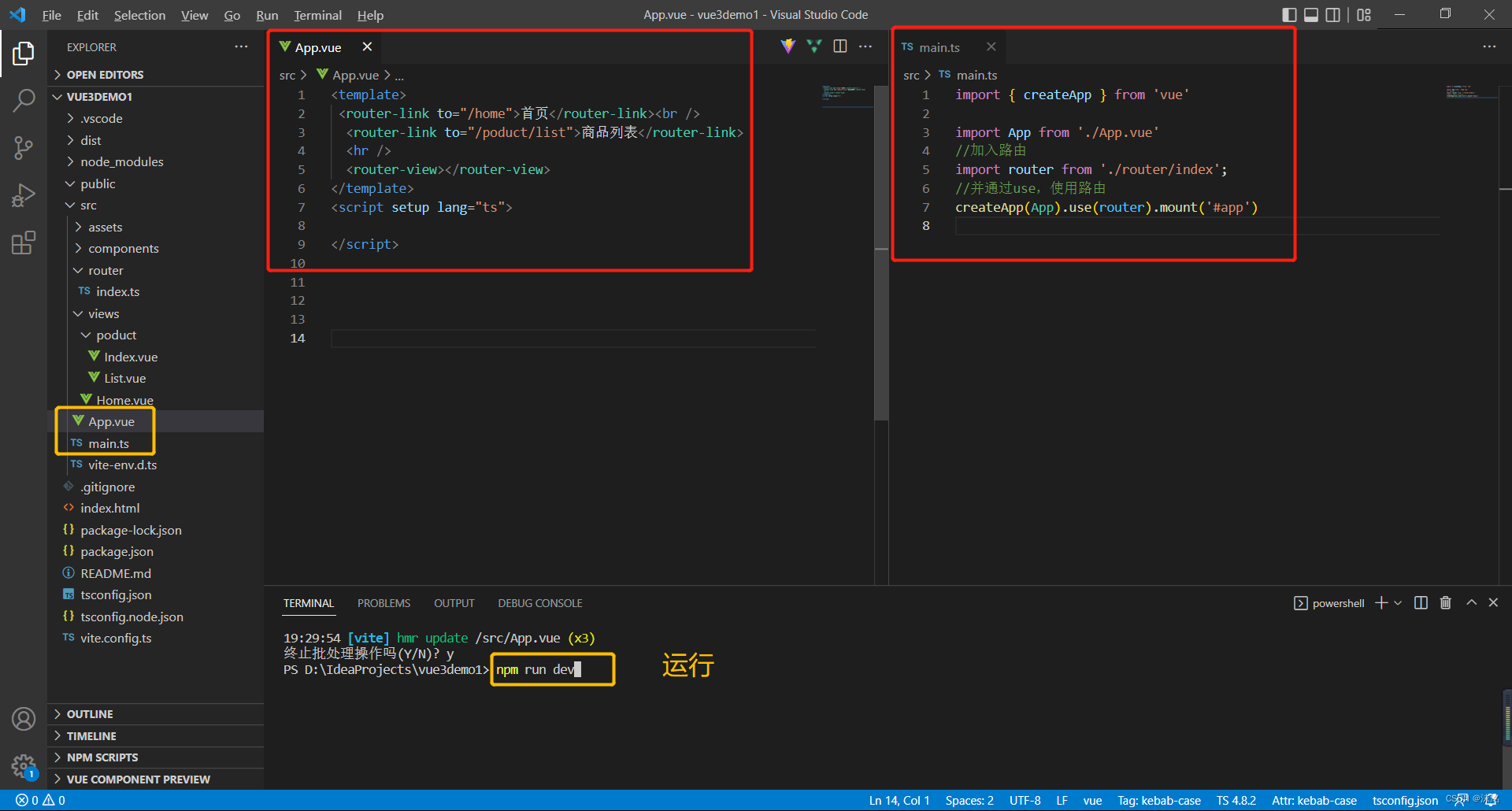Open the Run and Debug view
1512x811 pixels.
click(x=24, y=195)
